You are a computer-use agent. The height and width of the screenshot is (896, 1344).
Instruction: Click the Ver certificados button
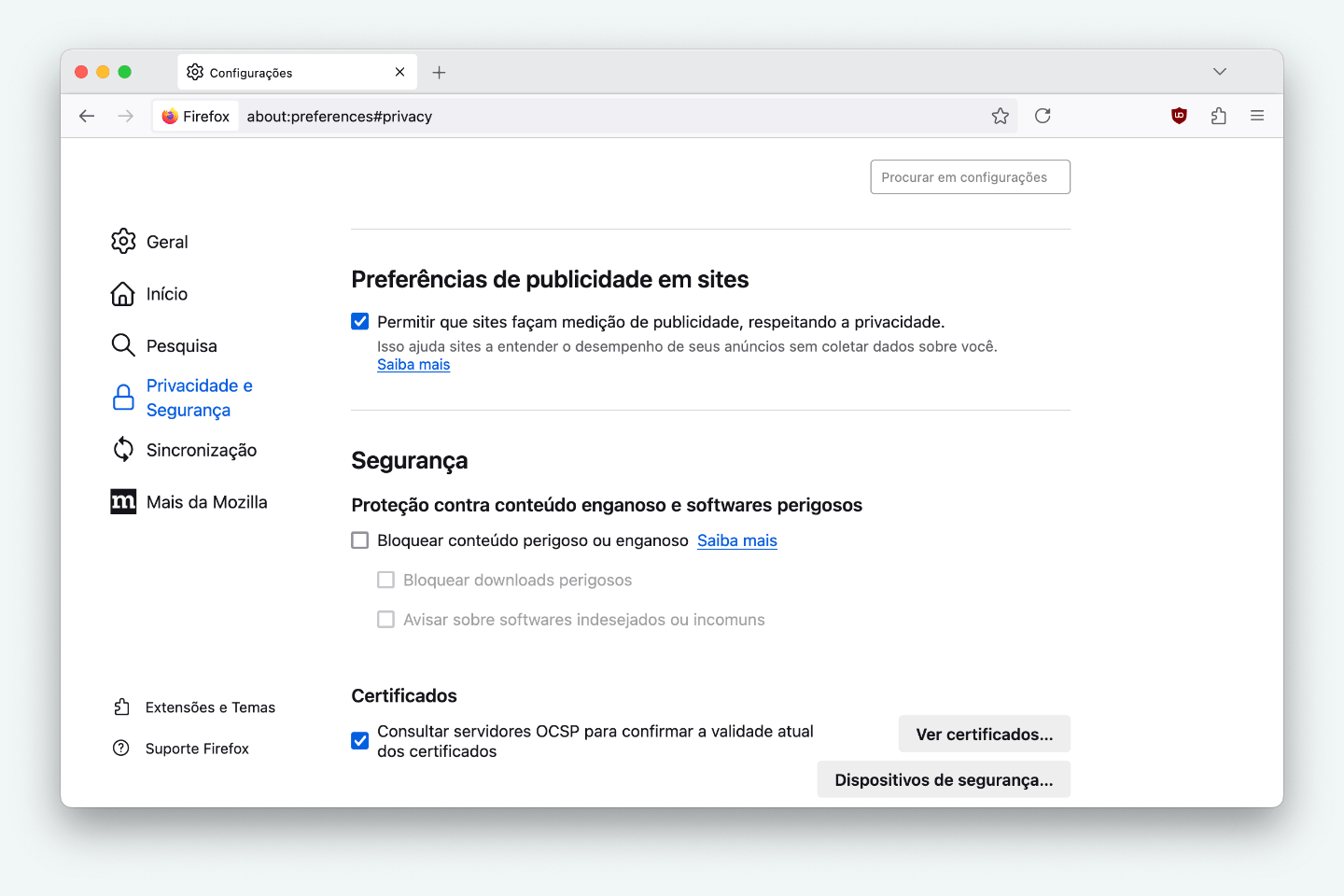pyautogui.click(x=984, y=735)
